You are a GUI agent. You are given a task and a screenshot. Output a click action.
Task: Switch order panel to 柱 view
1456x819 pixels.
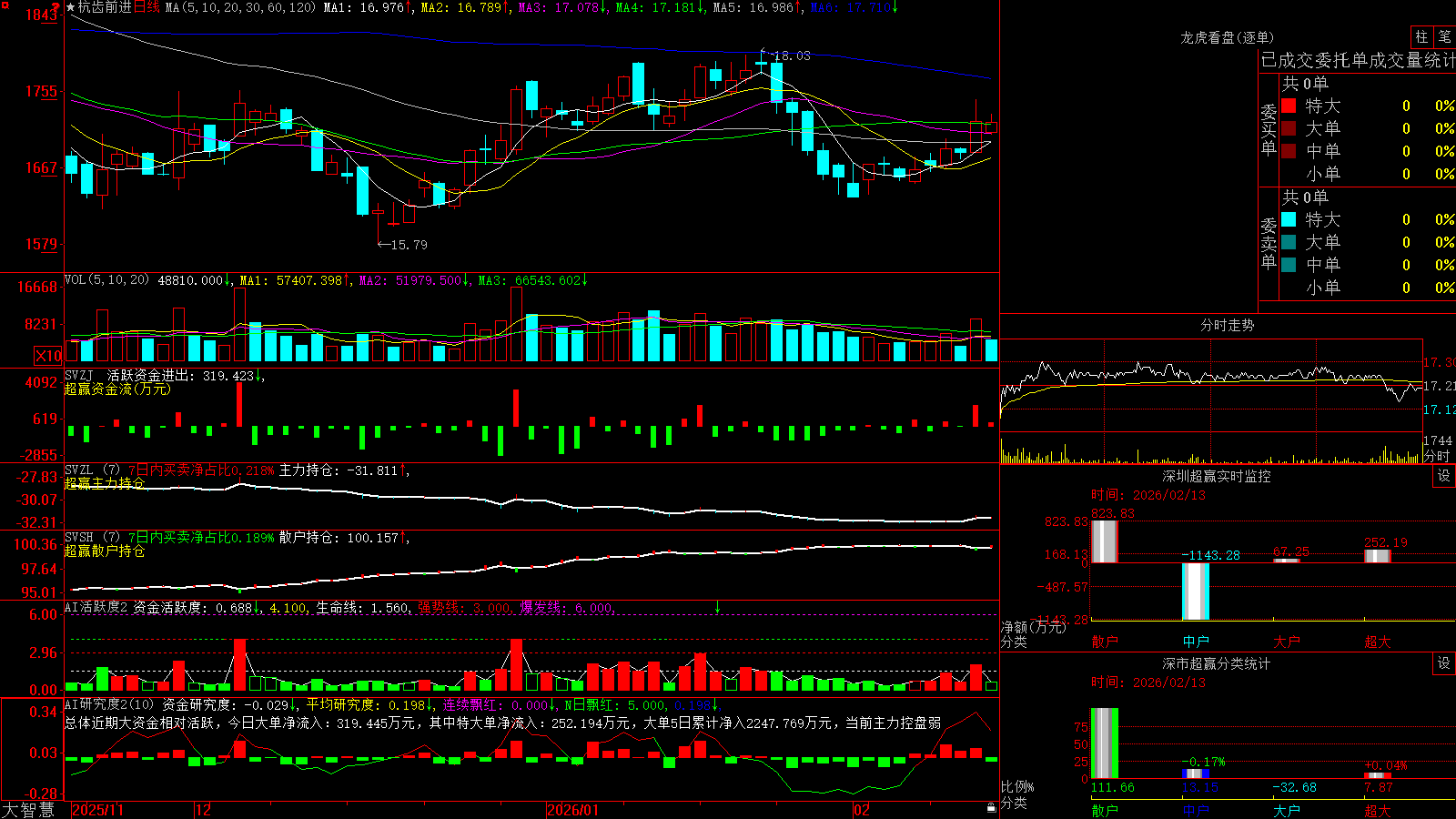(x=1421, y=36)
